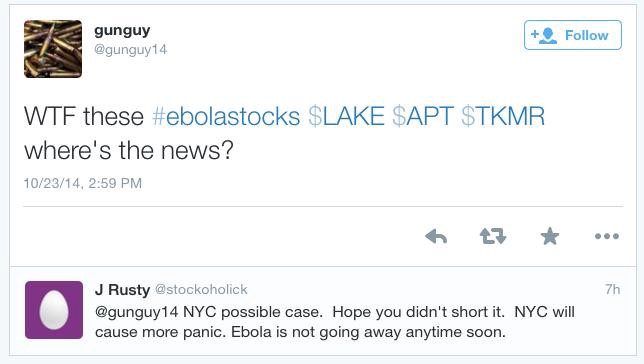Click @gunguy14 mention in the reply
644x364 pixels.
click(x=136, y=312)
